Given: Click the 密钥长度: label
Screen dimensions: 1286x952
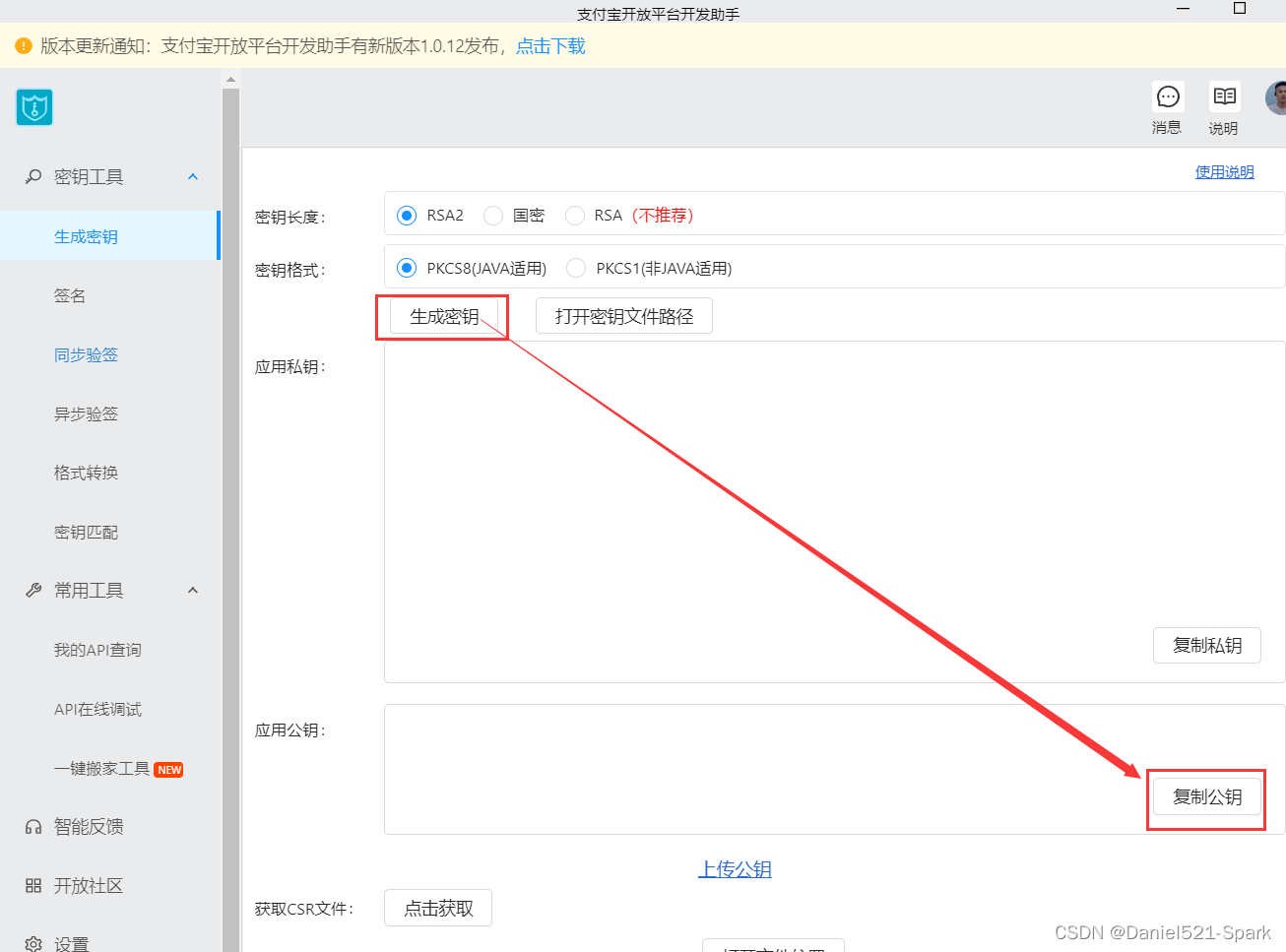Looking at the screenshot, I should point(290,217).
